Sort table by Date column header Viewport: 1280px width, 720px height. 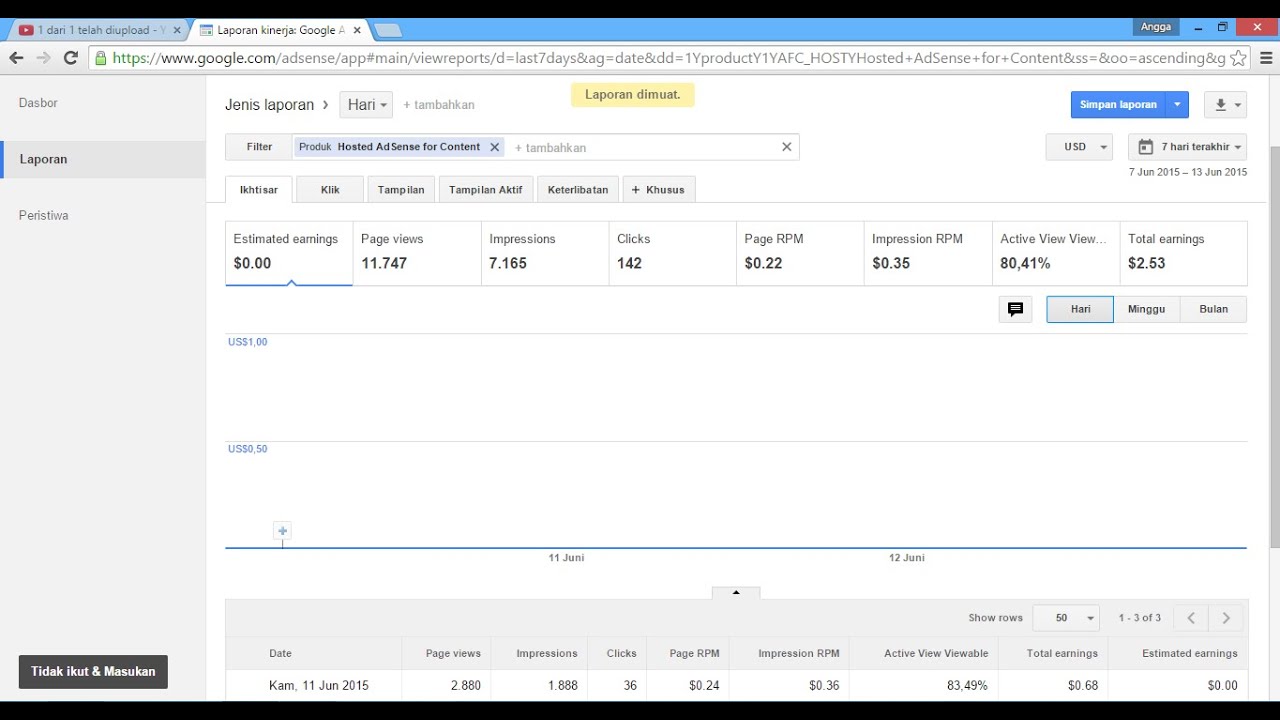(280, 653)
